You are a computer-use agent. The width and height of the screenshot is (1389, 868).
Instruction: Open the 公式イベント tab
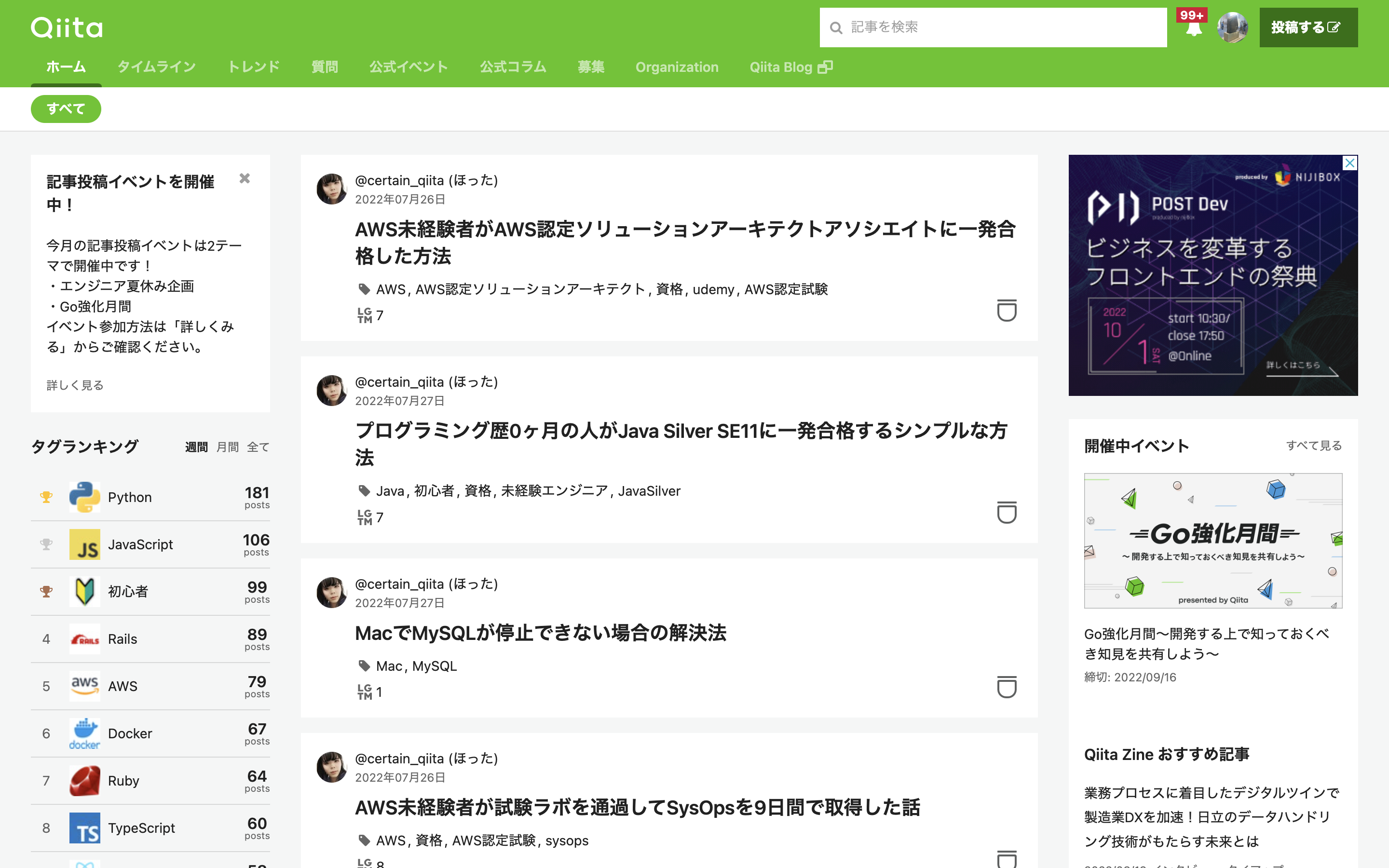click(409, 67)
